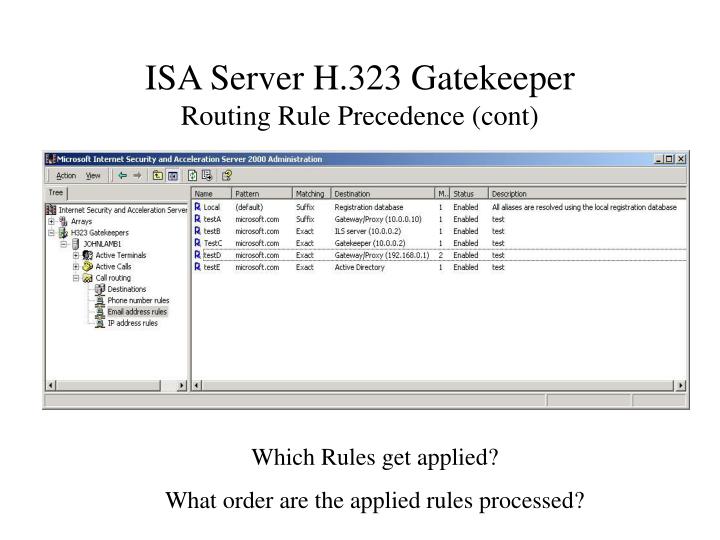Sort by the Description column header

point(587,194)
